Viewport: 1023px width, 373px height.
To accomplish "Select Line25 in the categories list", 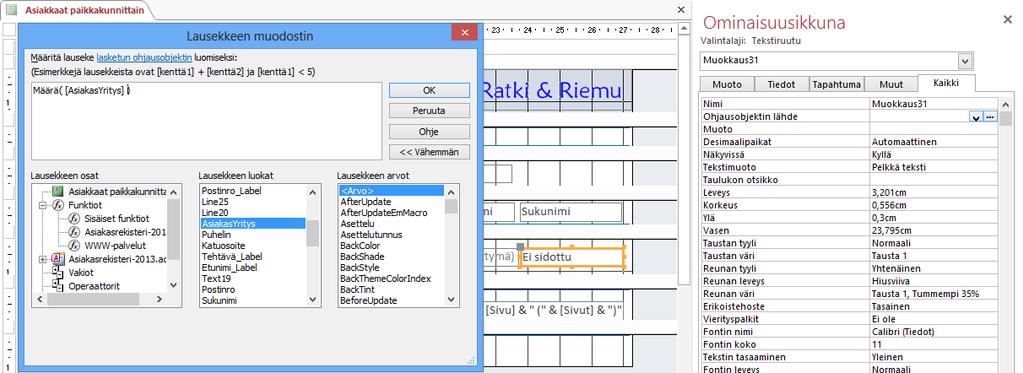I will (x=253, y=202).
